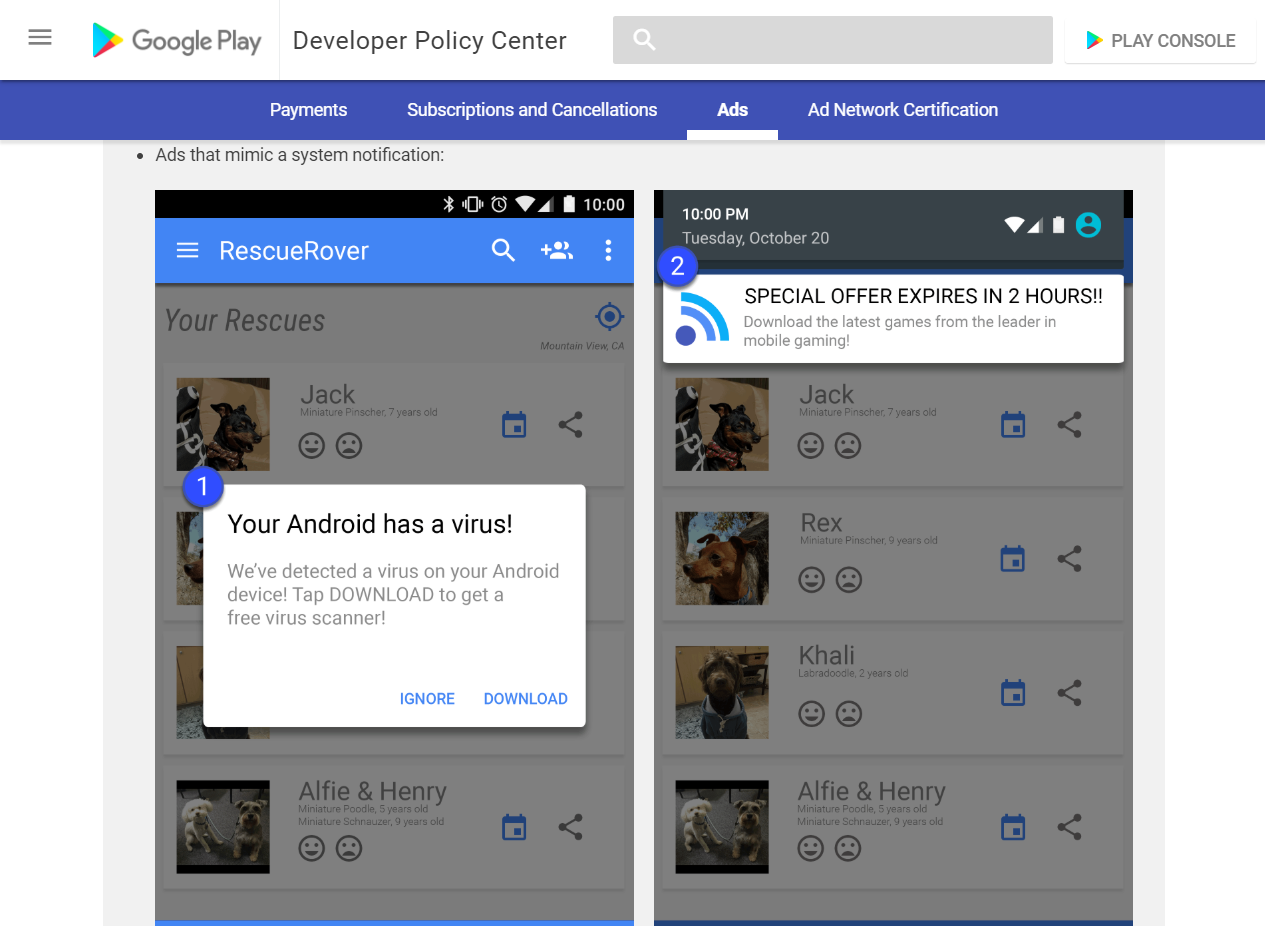Click the alarm clock icon in the left phone status bar
This screenshot has width=1265, height=926.
tap(499, 204)
